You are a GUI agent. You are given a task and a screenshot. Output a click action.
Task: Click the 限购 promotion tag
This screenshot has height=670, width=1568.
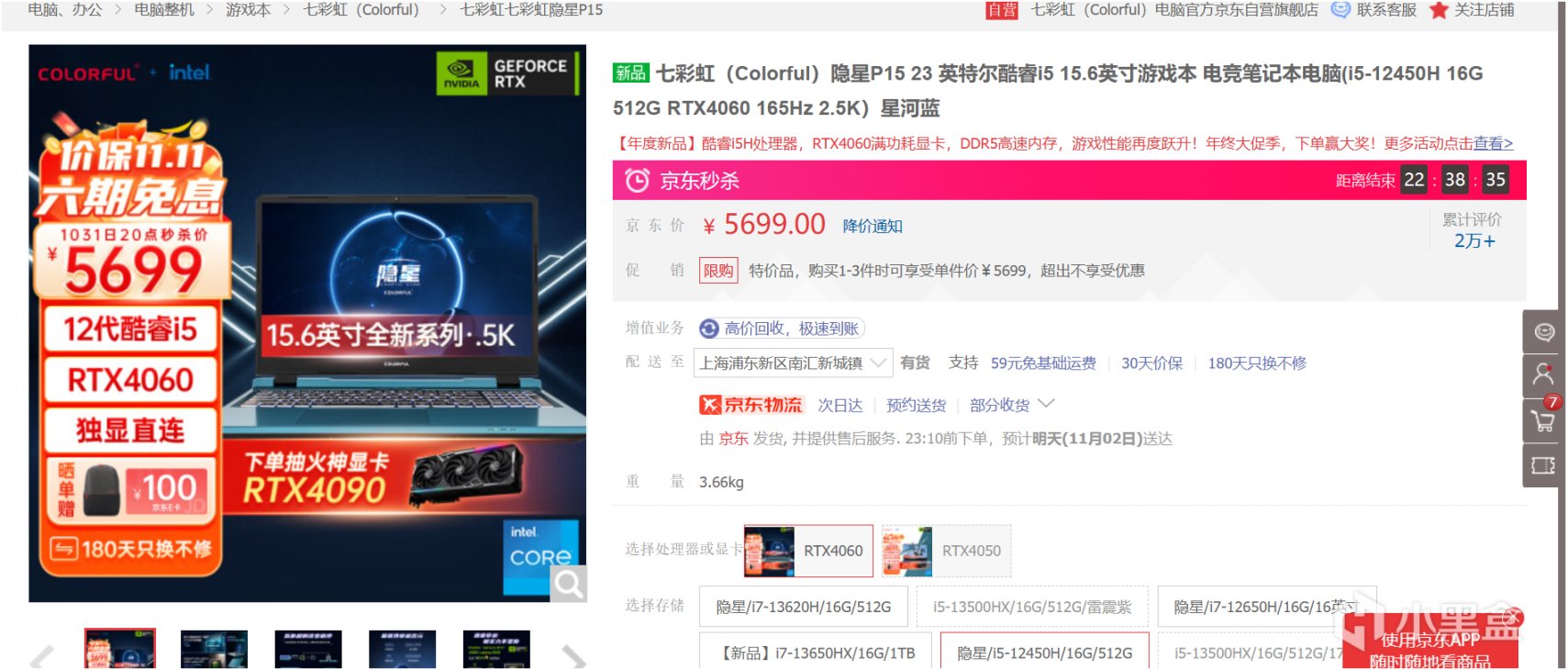click(718, 271)
